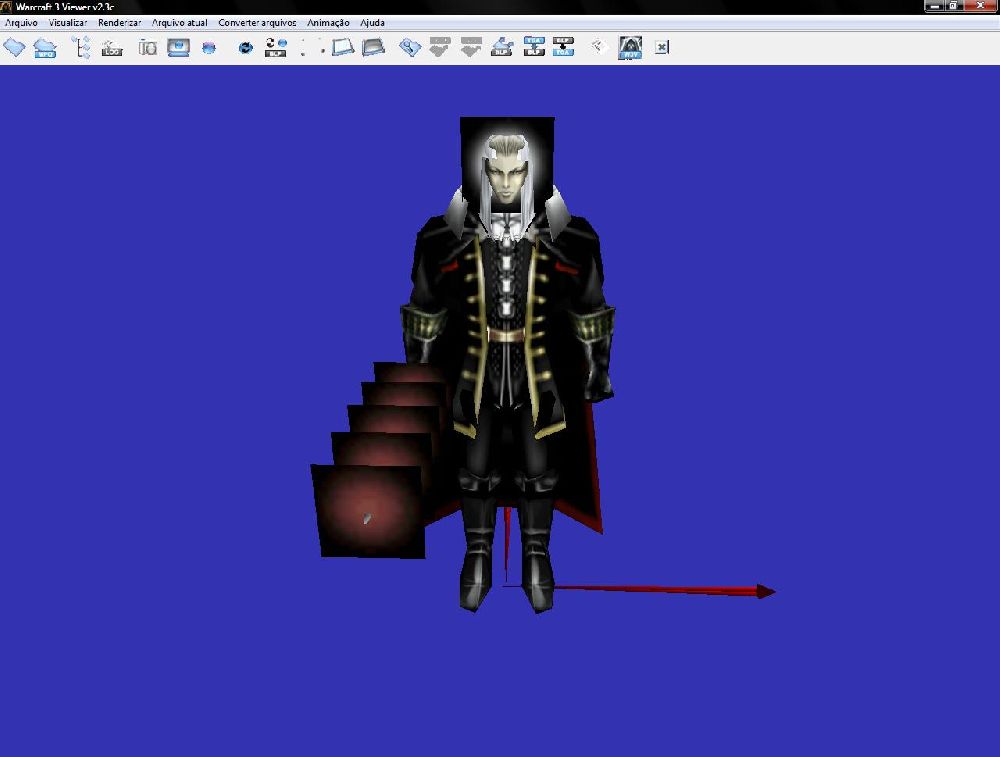Viewport: 1000px width, 757px height.
Task: Click the blue monitor display icon
Action: [178, 48]
